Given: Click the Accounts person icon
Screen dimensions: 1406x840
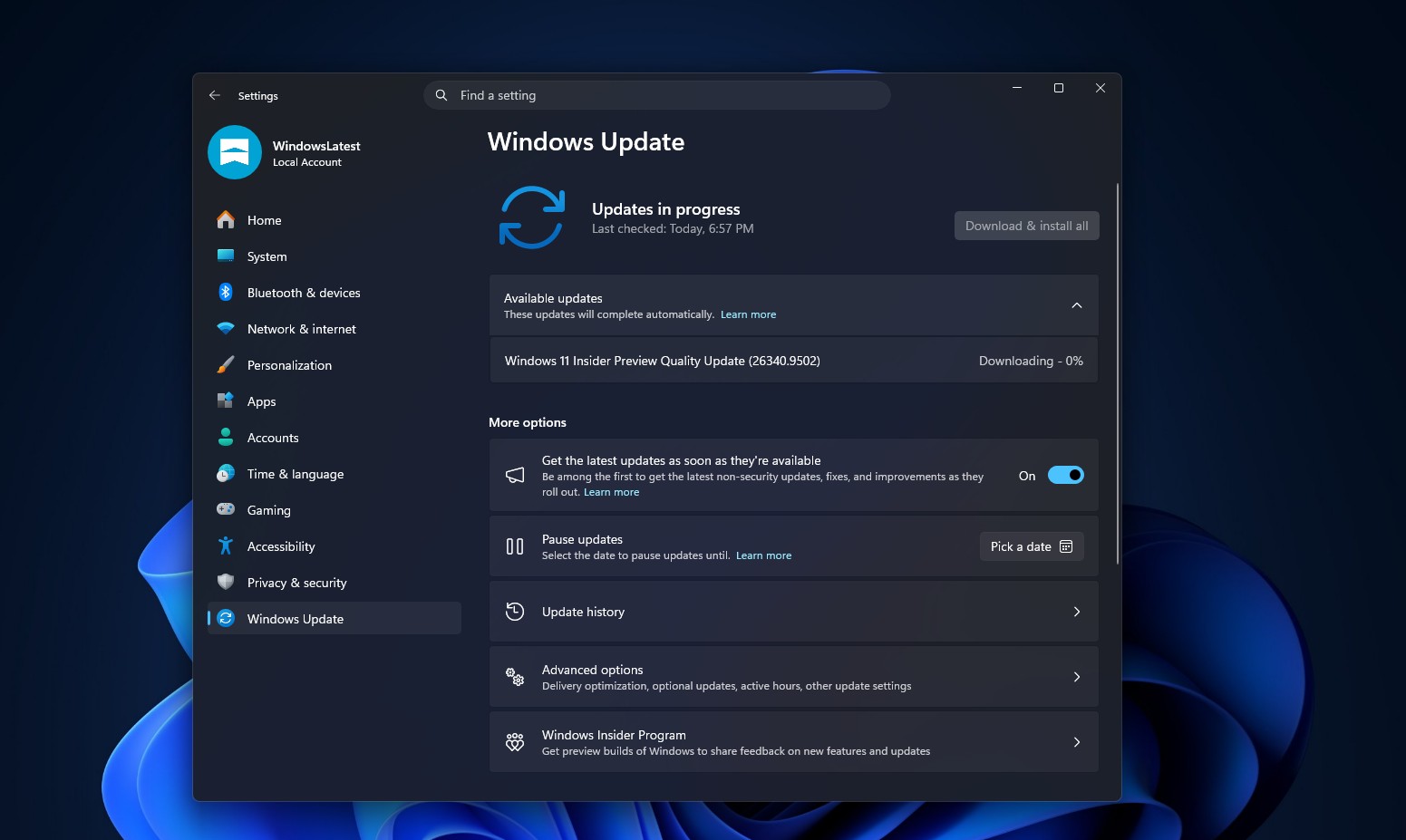Looking at the screenshot, I should tap(226, 438).
